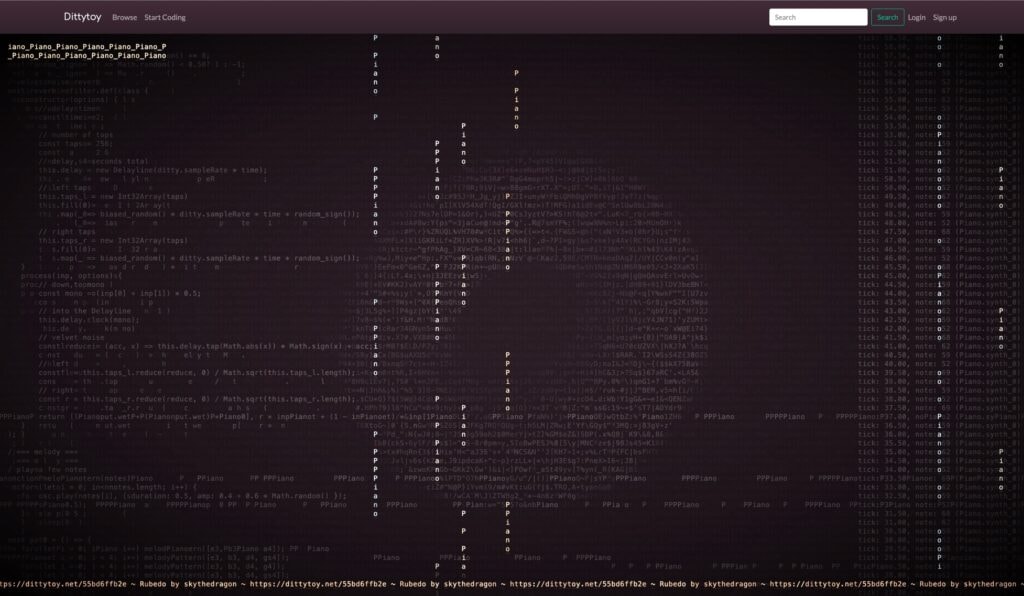Open the Browse page
This screenshot has width=1024, height=596.
pyautogui.click(x=125, y=17)
